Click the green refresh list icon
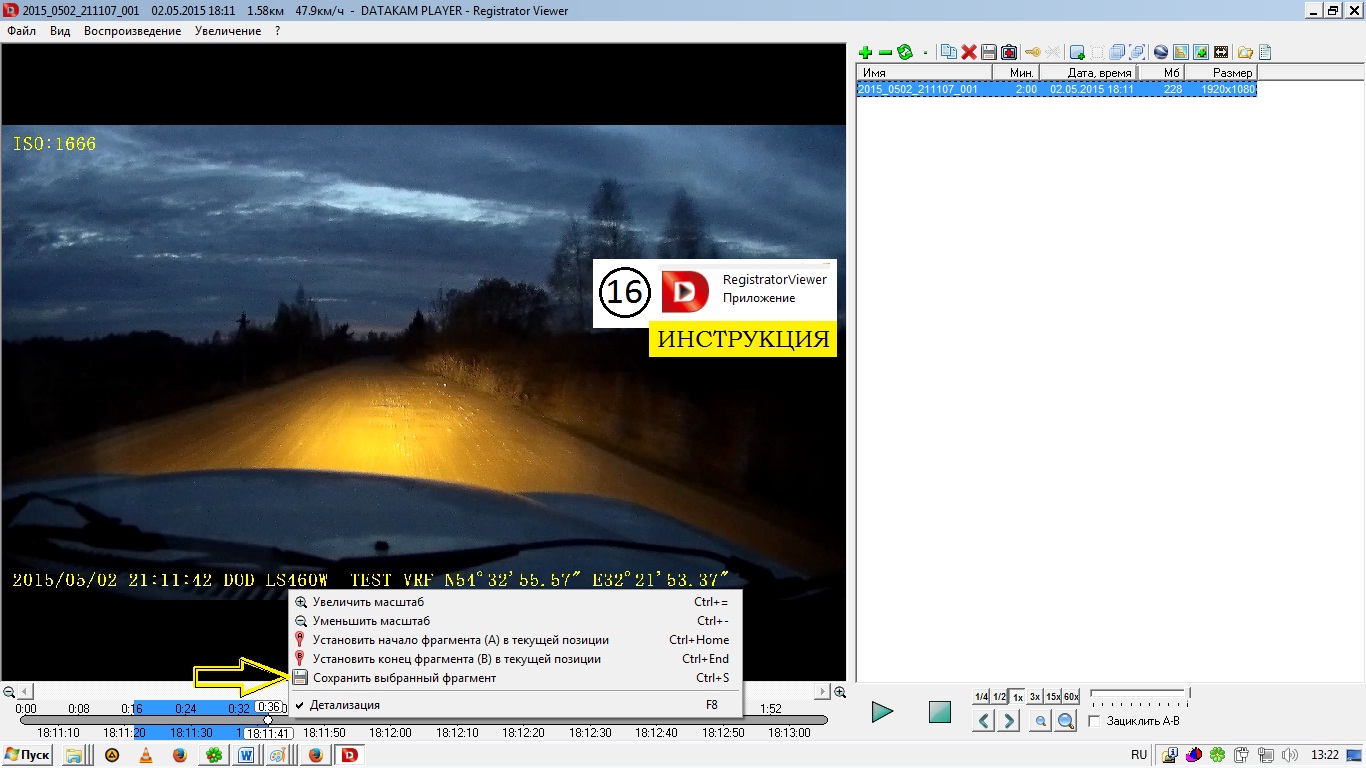This screenshot has height=768, width=1366. [905, 52]
